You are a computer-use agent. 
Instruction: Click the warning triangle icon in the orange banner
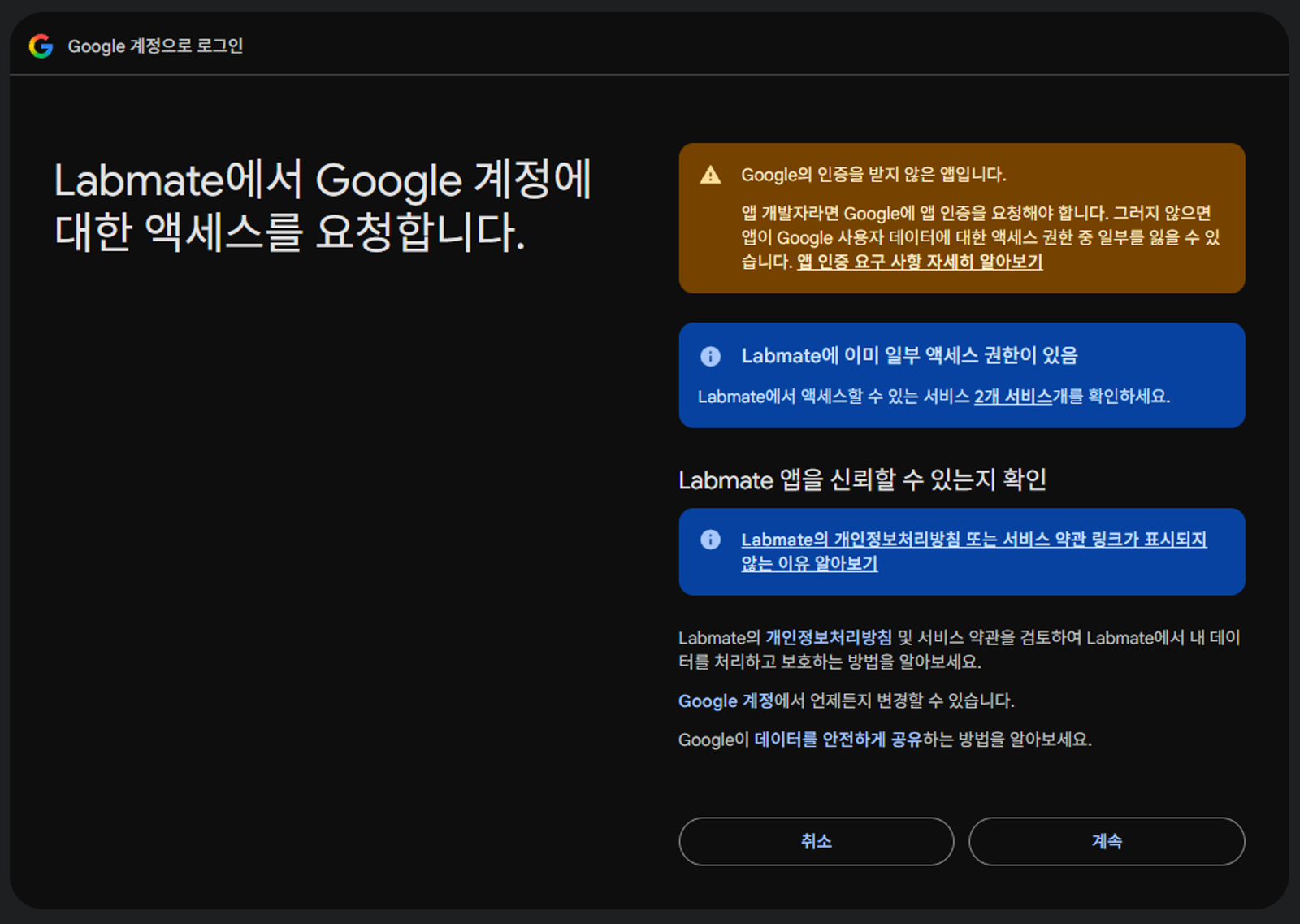coord(710,175)
